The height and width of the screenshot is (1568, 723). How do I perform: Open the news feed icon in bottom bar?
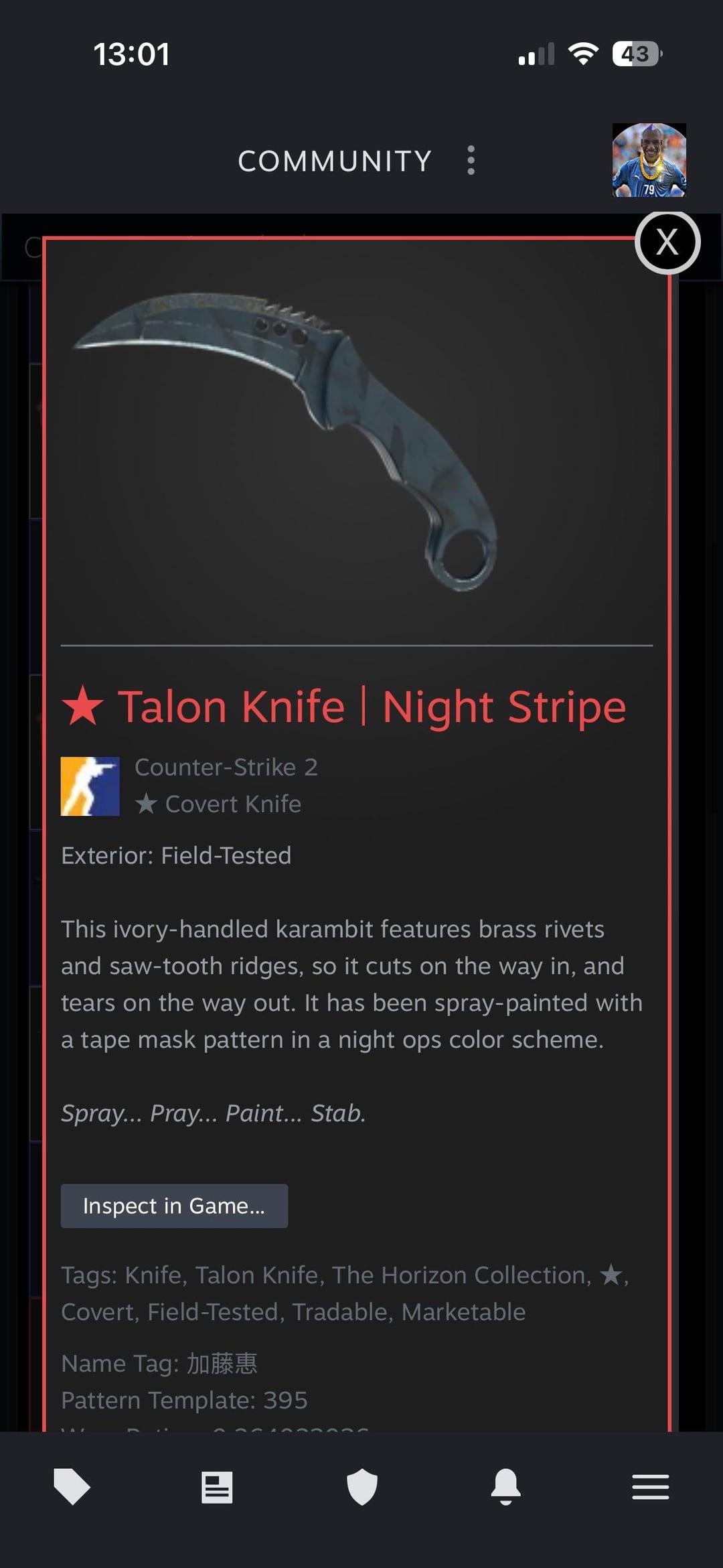point(217,1487)
